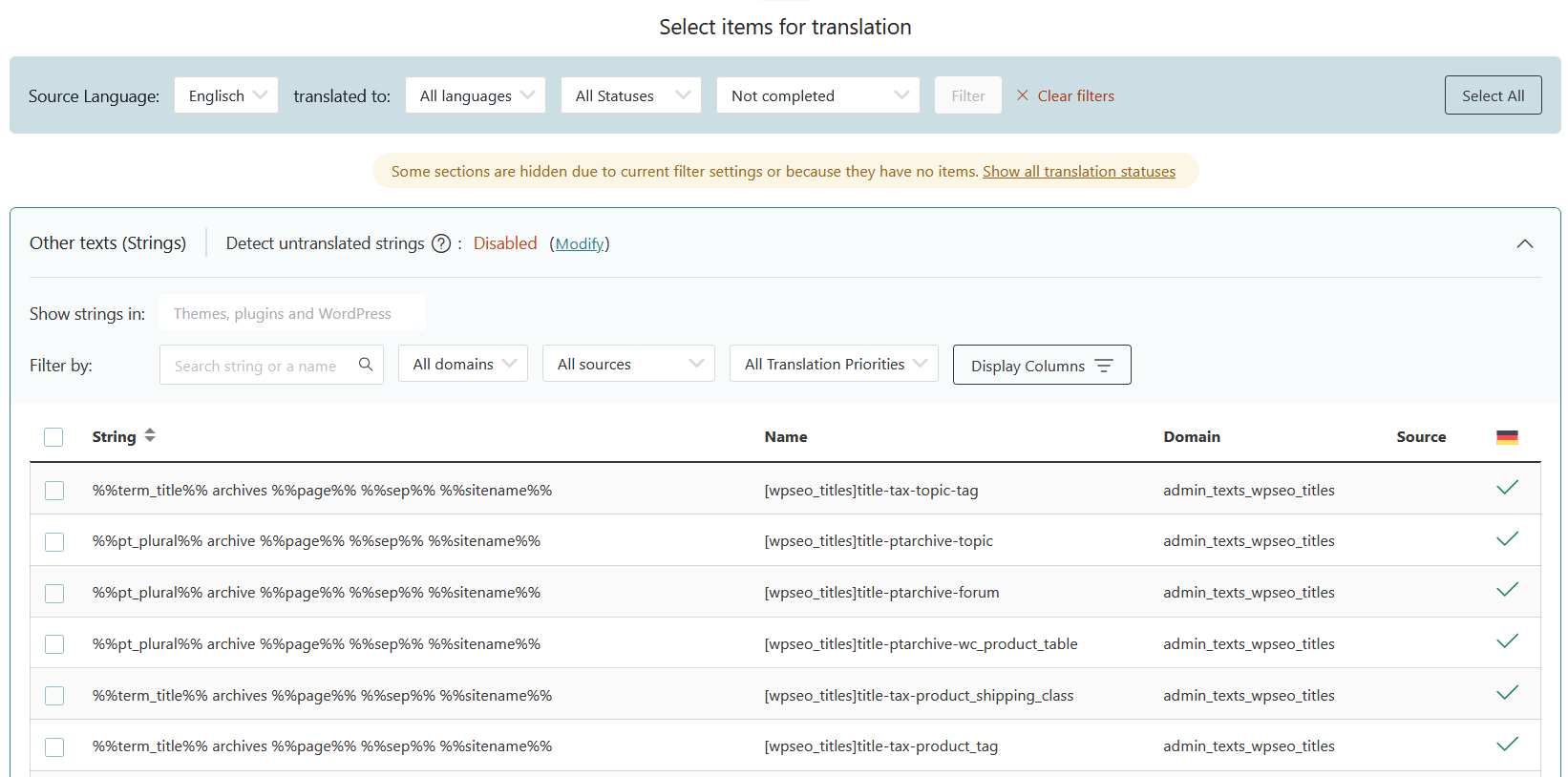1568x777 pixels.
Task: Follow the Show all translation statuses link
Action: coord(1079,172)
